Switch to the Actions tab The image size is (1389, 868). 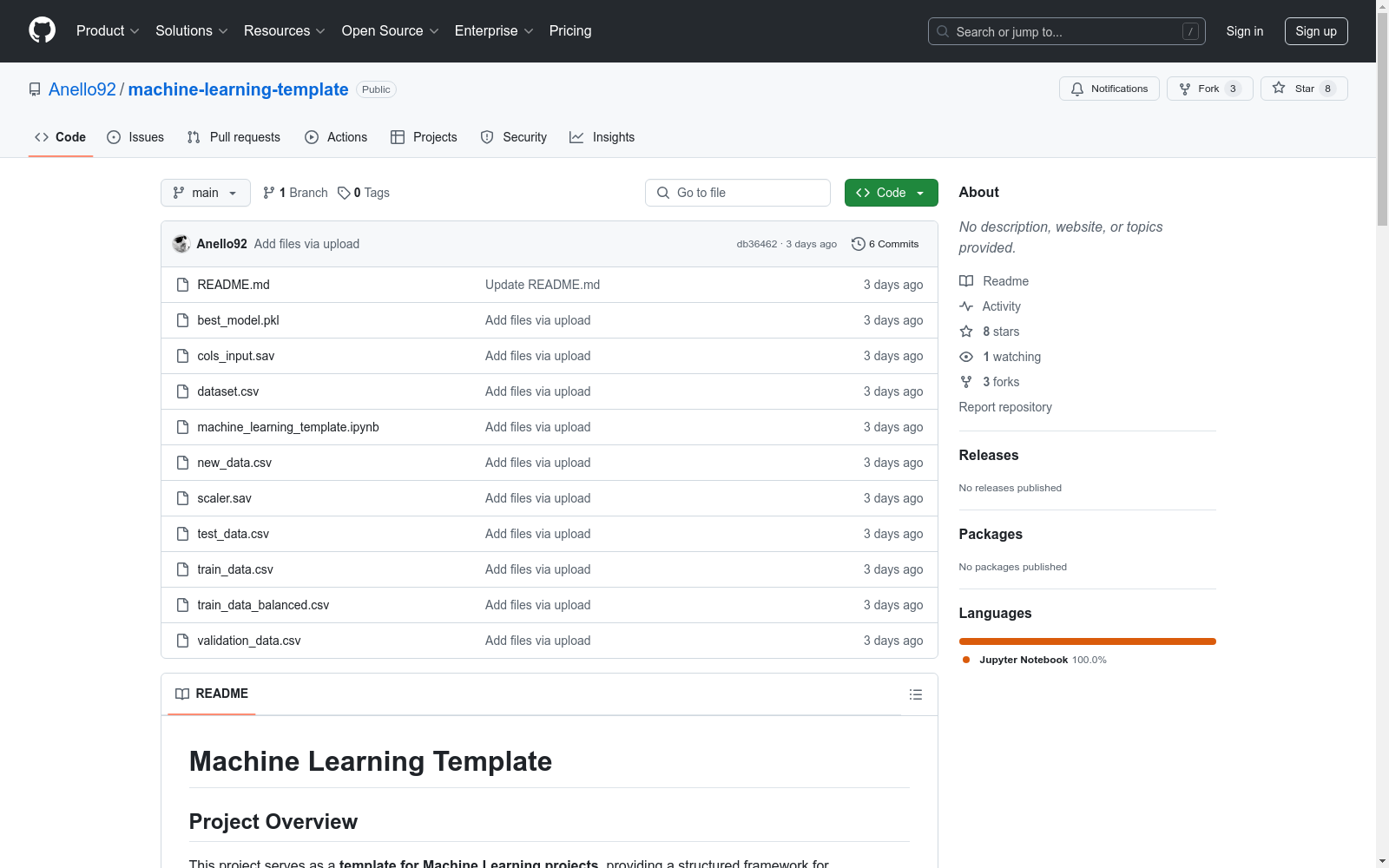click(336, 137)
